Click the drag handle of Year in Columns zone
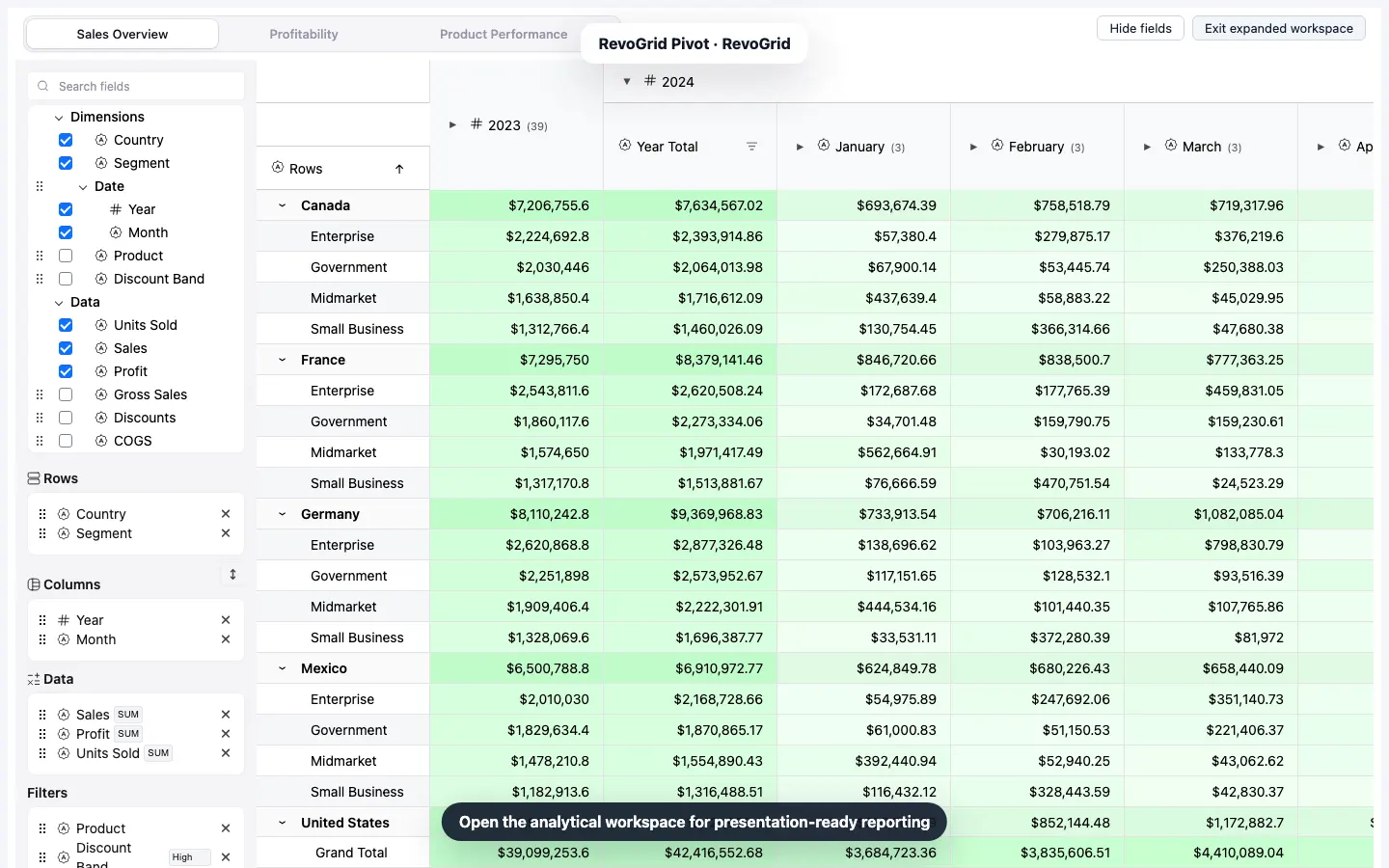Screen dimensions: 1389x868 (42, 620)
